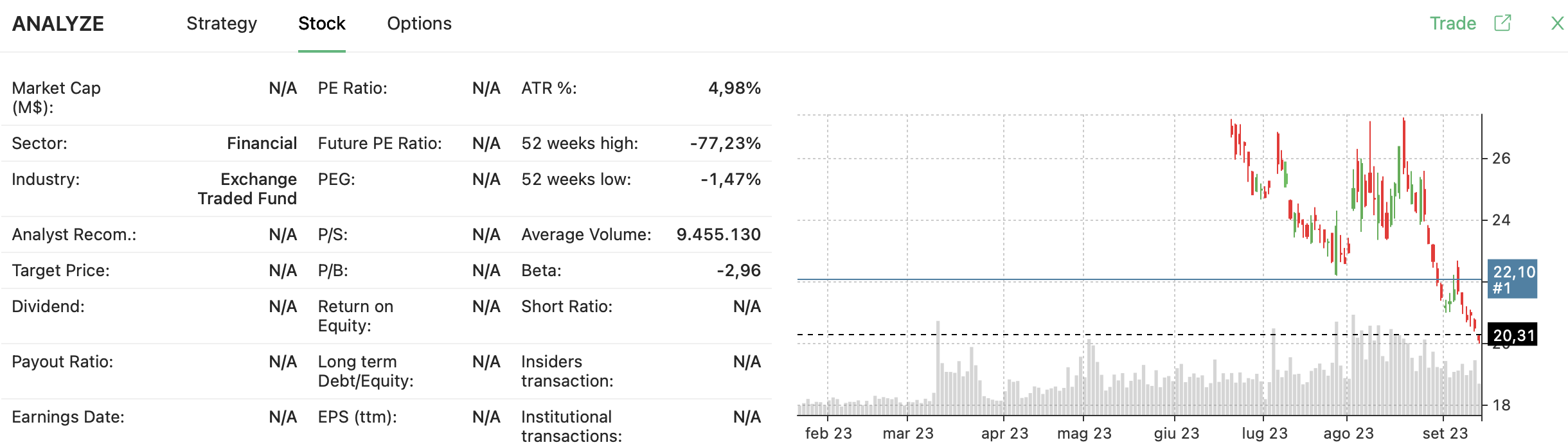
Task: Click the Average Volume value 9.455.130
Action: coord(718,234)
